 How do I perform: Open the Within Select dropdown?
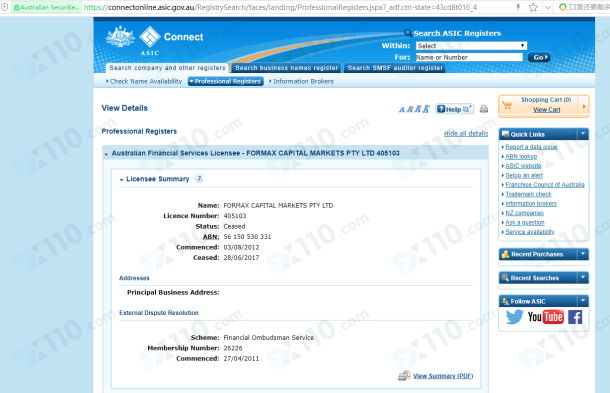point(471,46)
